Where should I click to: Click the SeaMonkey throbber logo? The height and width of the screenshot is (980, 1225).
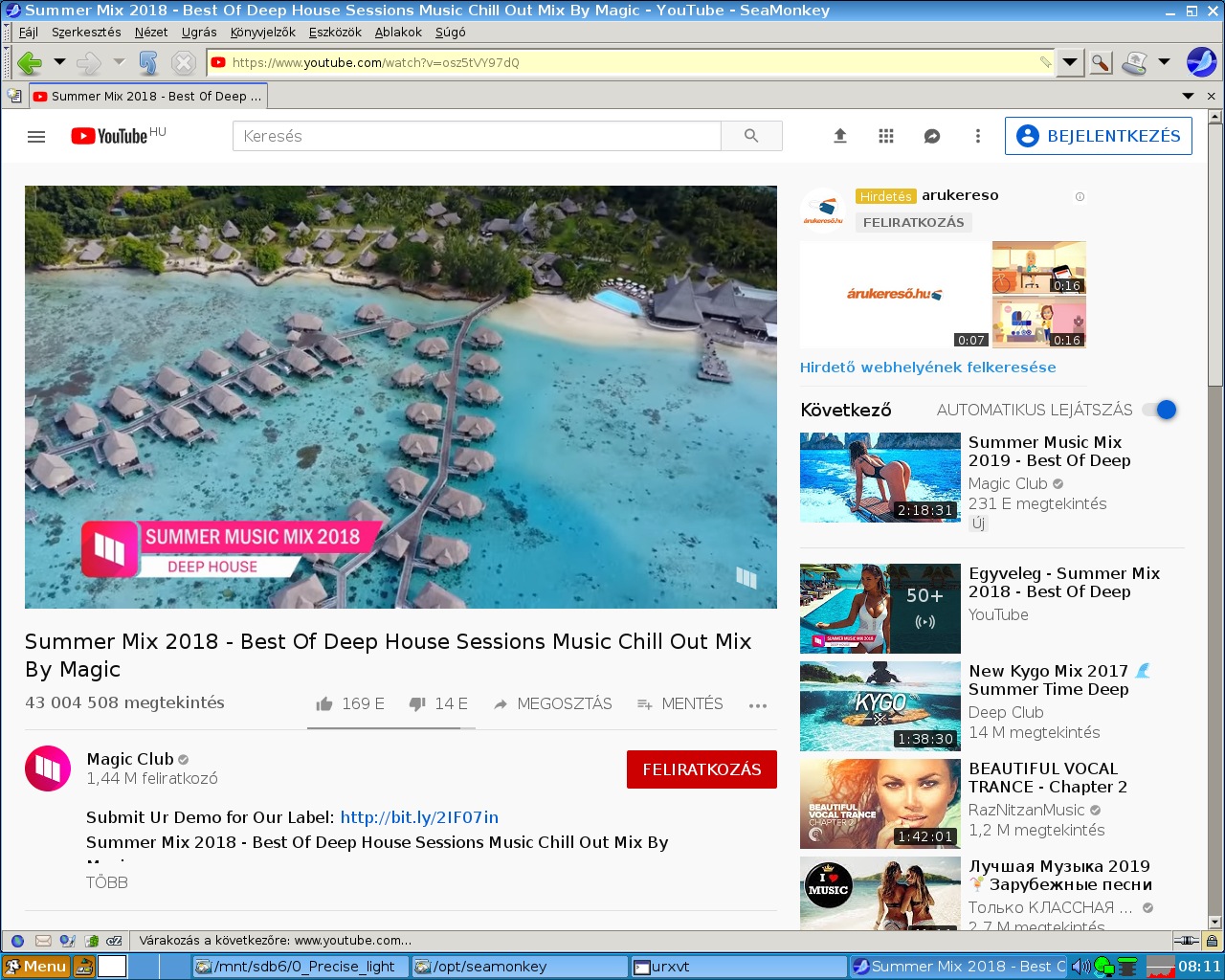coord(1201,62)
